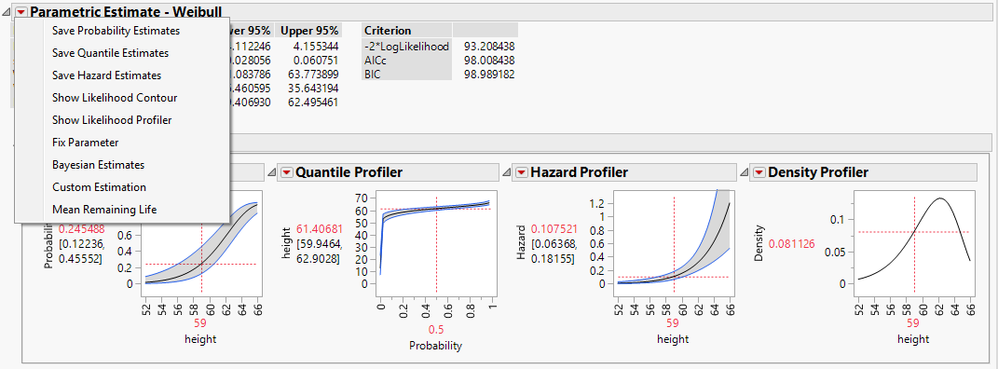Select the Criterion column header
This screenshot has width=998, height=369.
coord(407,30)
